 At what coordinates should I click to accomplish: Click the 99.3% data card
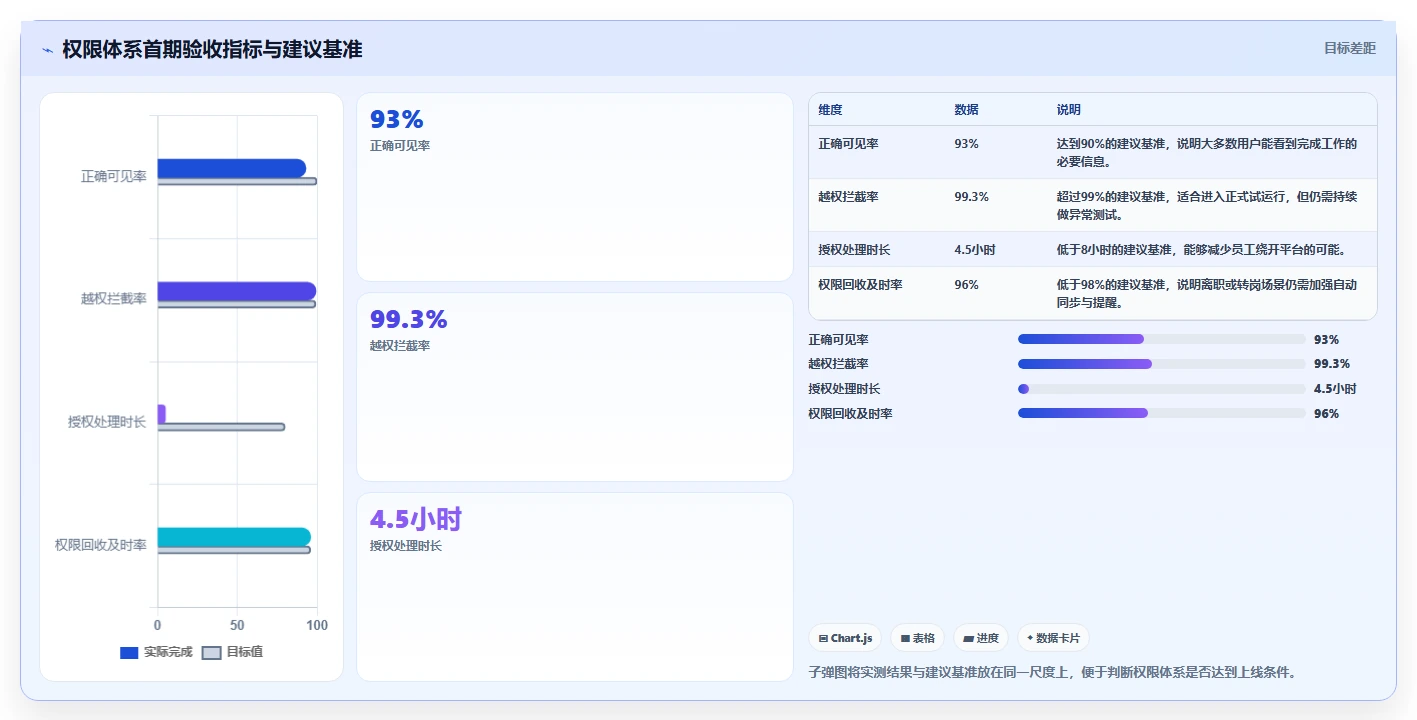(x=575, y=387)
